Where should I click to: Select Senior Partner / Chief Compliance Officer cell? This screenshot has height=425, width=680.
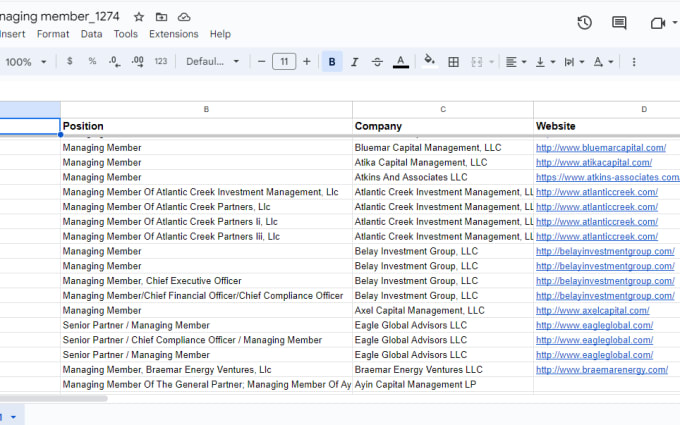click(206, 340)
